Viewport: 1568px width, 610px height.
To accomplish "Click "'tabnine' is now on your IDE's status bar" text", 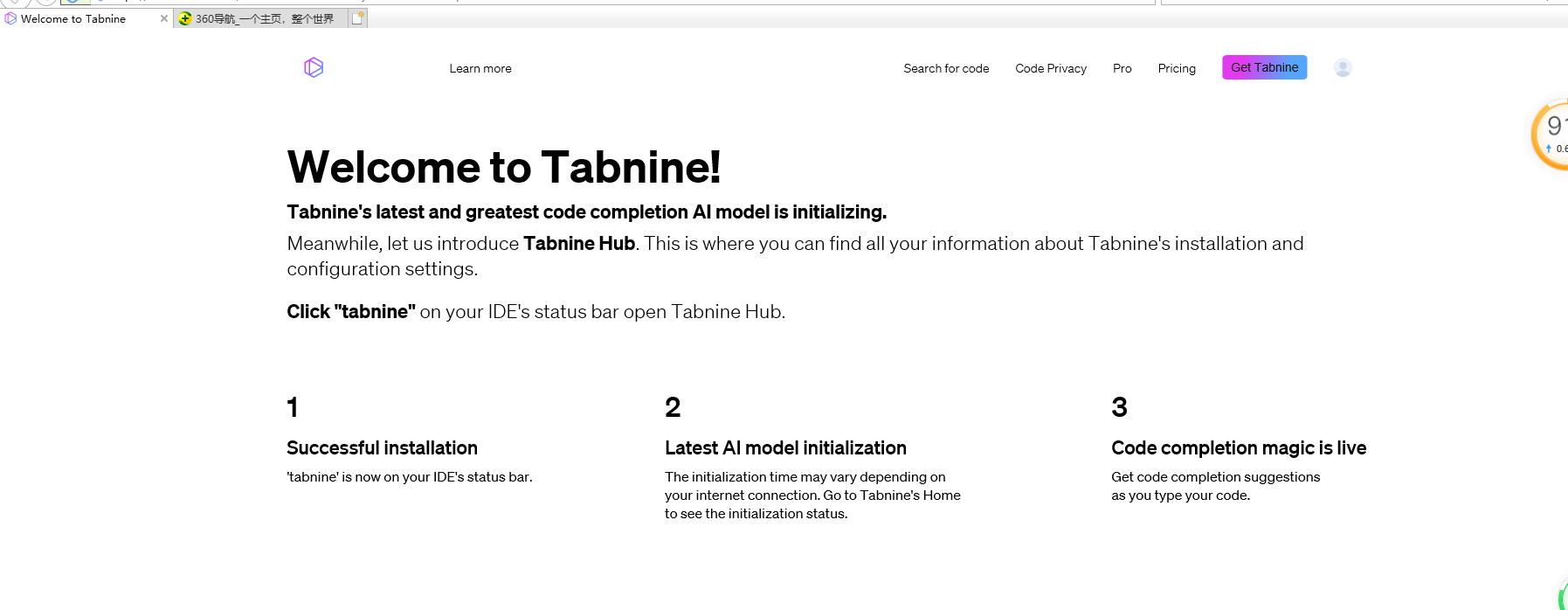I will pyautogui.click(x=410, y=476).
